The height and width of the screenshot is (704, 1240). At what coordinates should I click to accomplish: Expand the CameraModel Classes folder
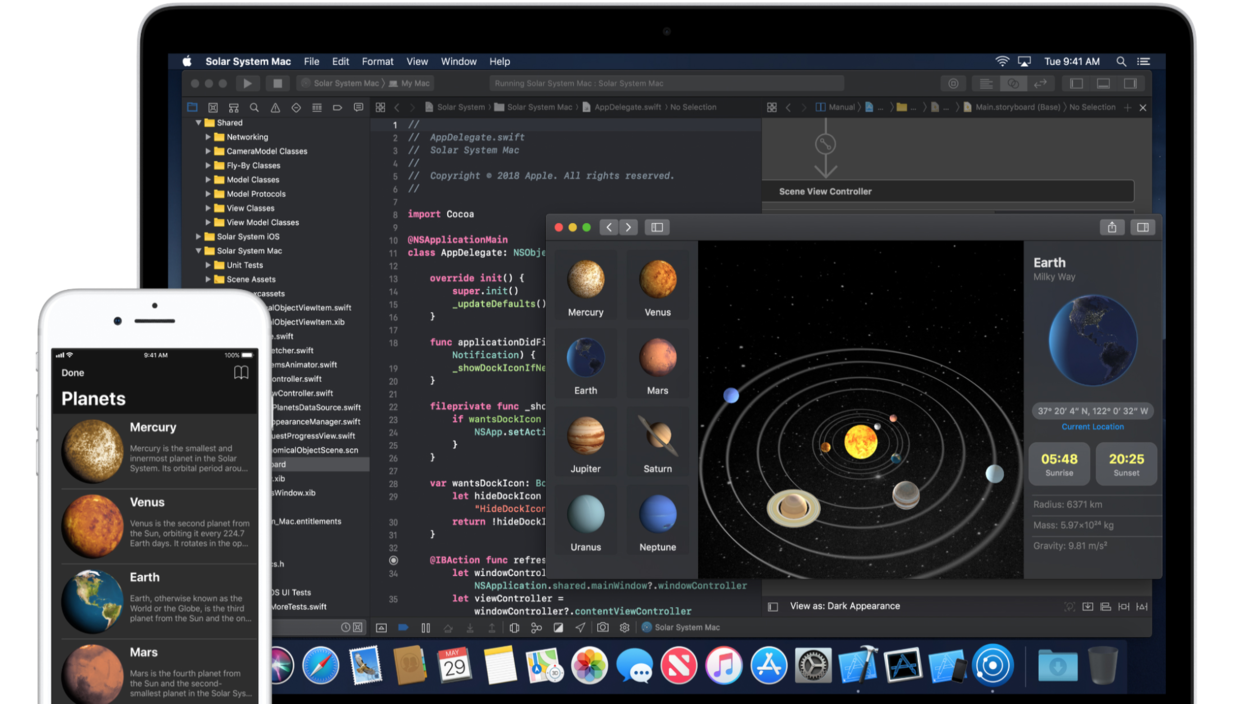pyautogui.click(x=208, y=151)
